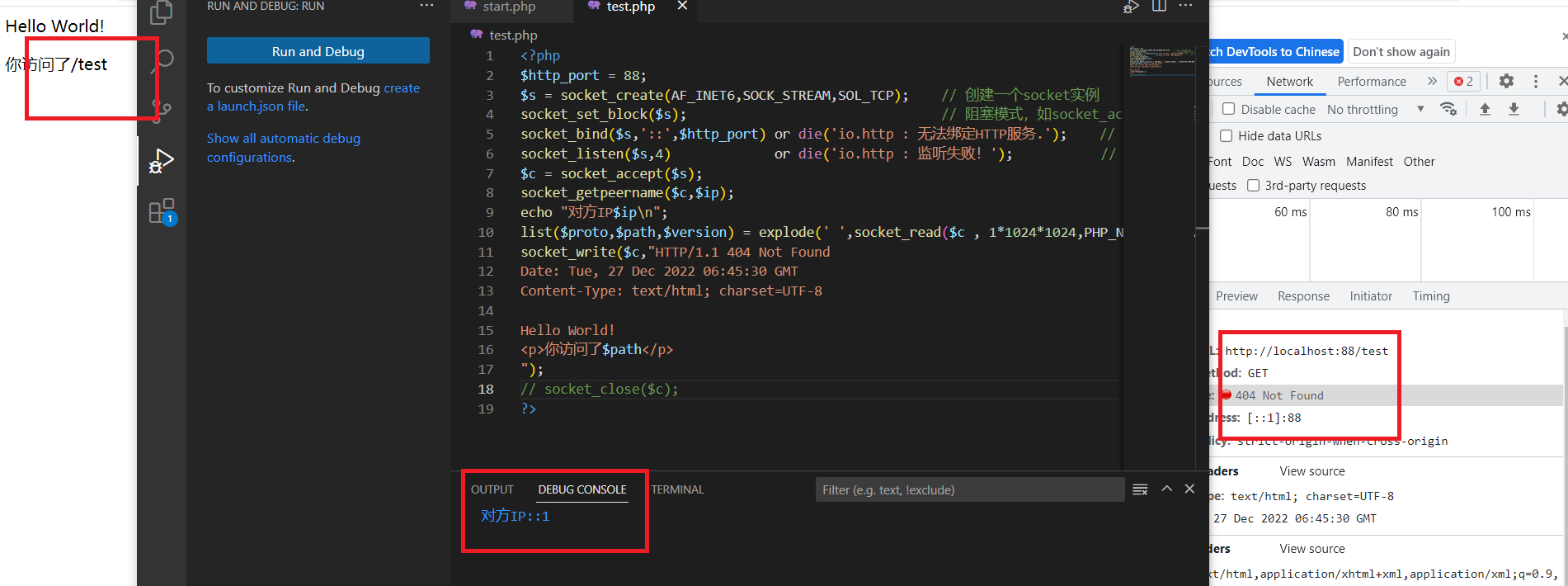Open the start.php editor tab
1568x586 pixels.
point(509,7)
